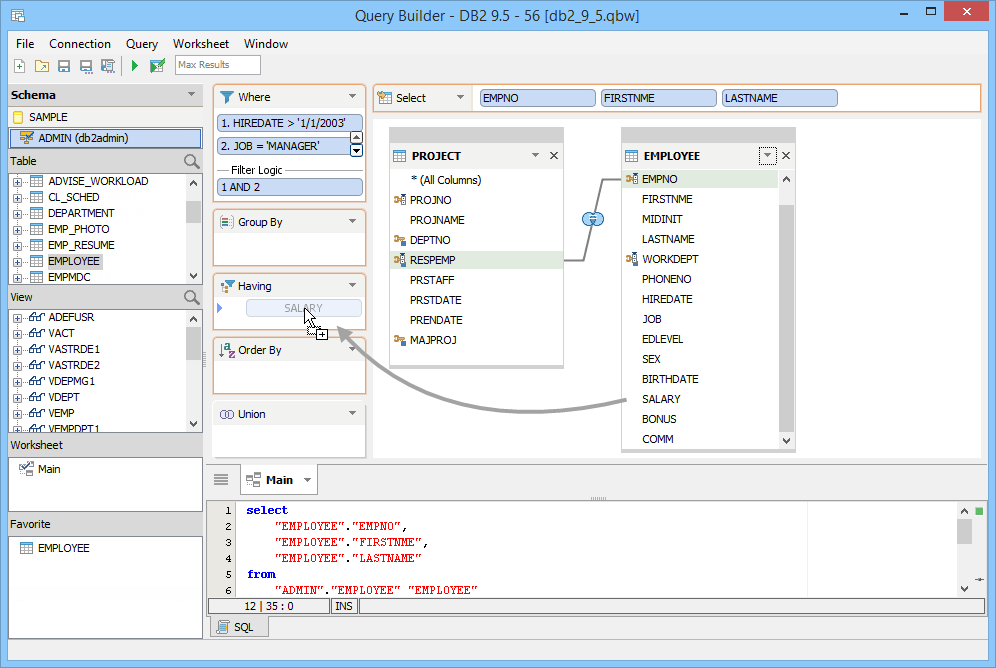
Task: Run the query with the green play icon
Action: tap(134, 64)
